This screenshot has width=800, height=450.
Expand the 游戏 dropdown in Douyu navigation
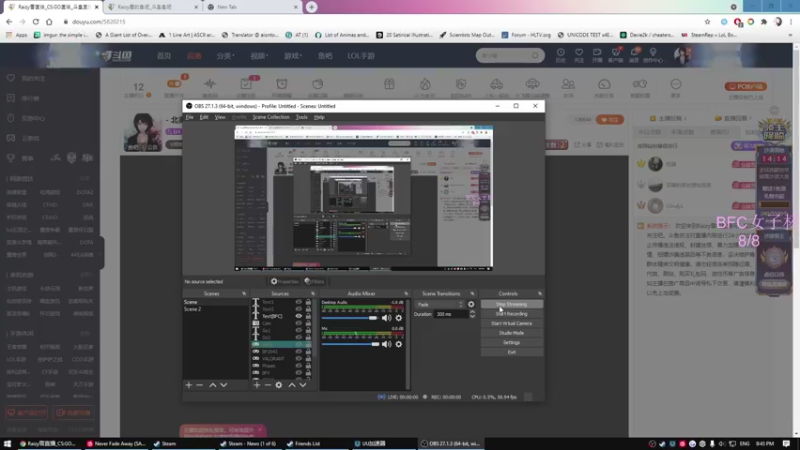pos(293,56)
